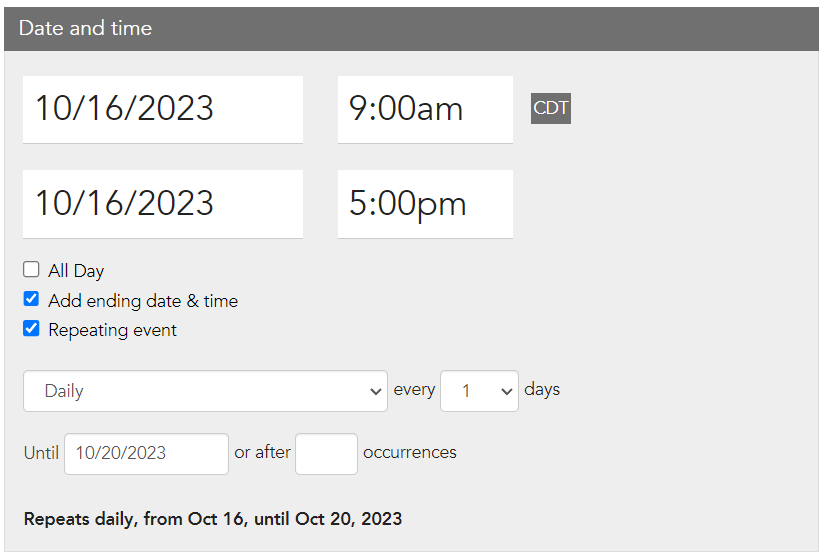Click the Repeating event label
This screenshot has height=558, width=828.
[112, 330]
